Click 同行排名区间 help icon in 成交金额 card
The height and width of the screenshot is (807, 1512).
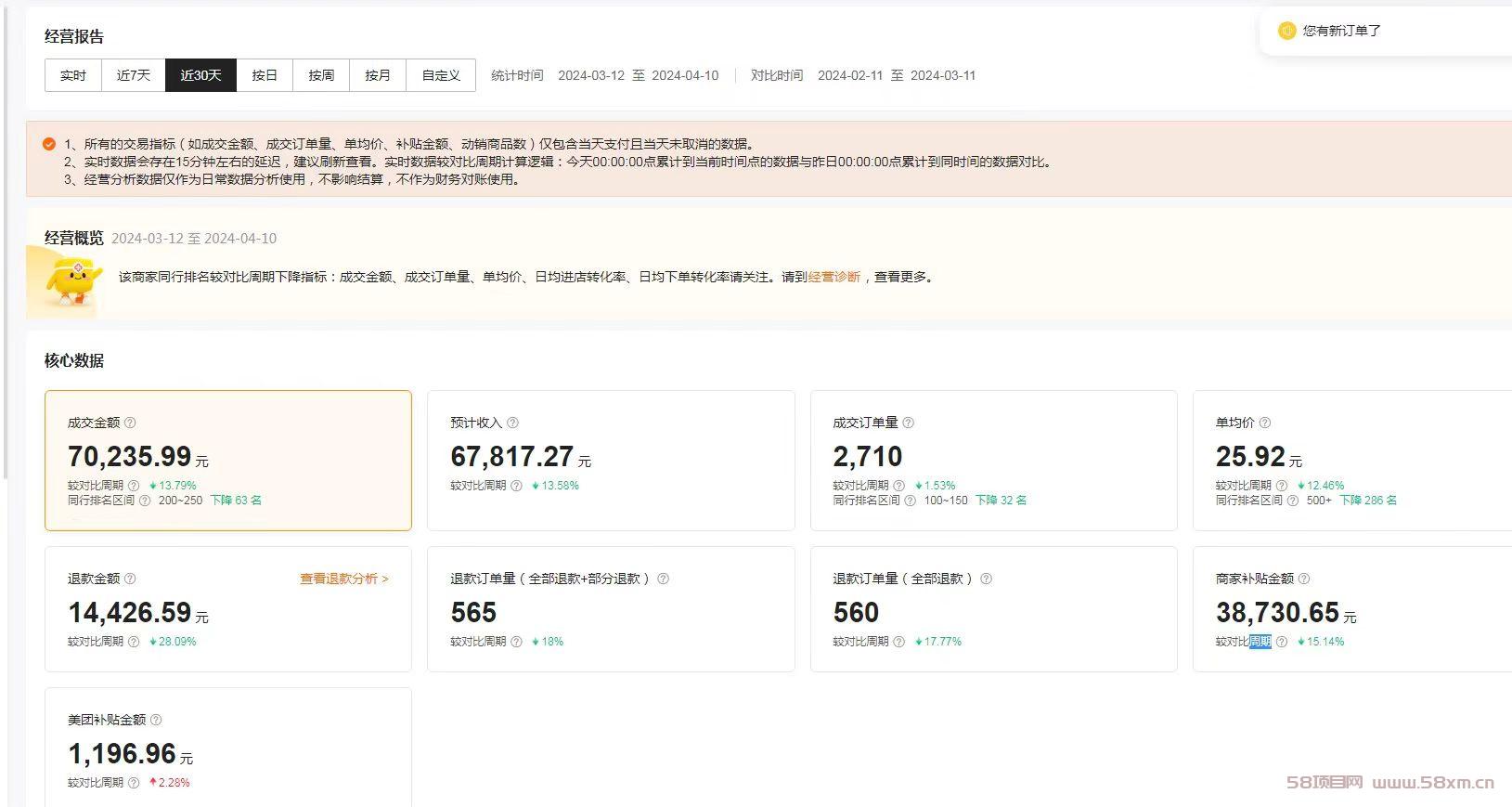coord(145,501)
